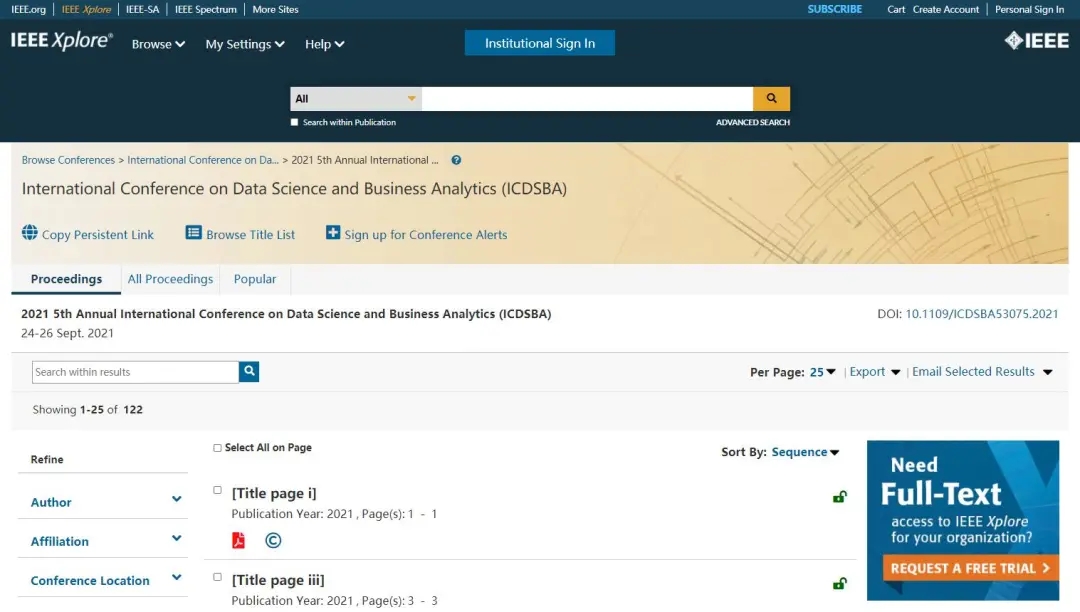Open the Export dropdown
This screenshot has height=612, width=1080.
point(875,372)
